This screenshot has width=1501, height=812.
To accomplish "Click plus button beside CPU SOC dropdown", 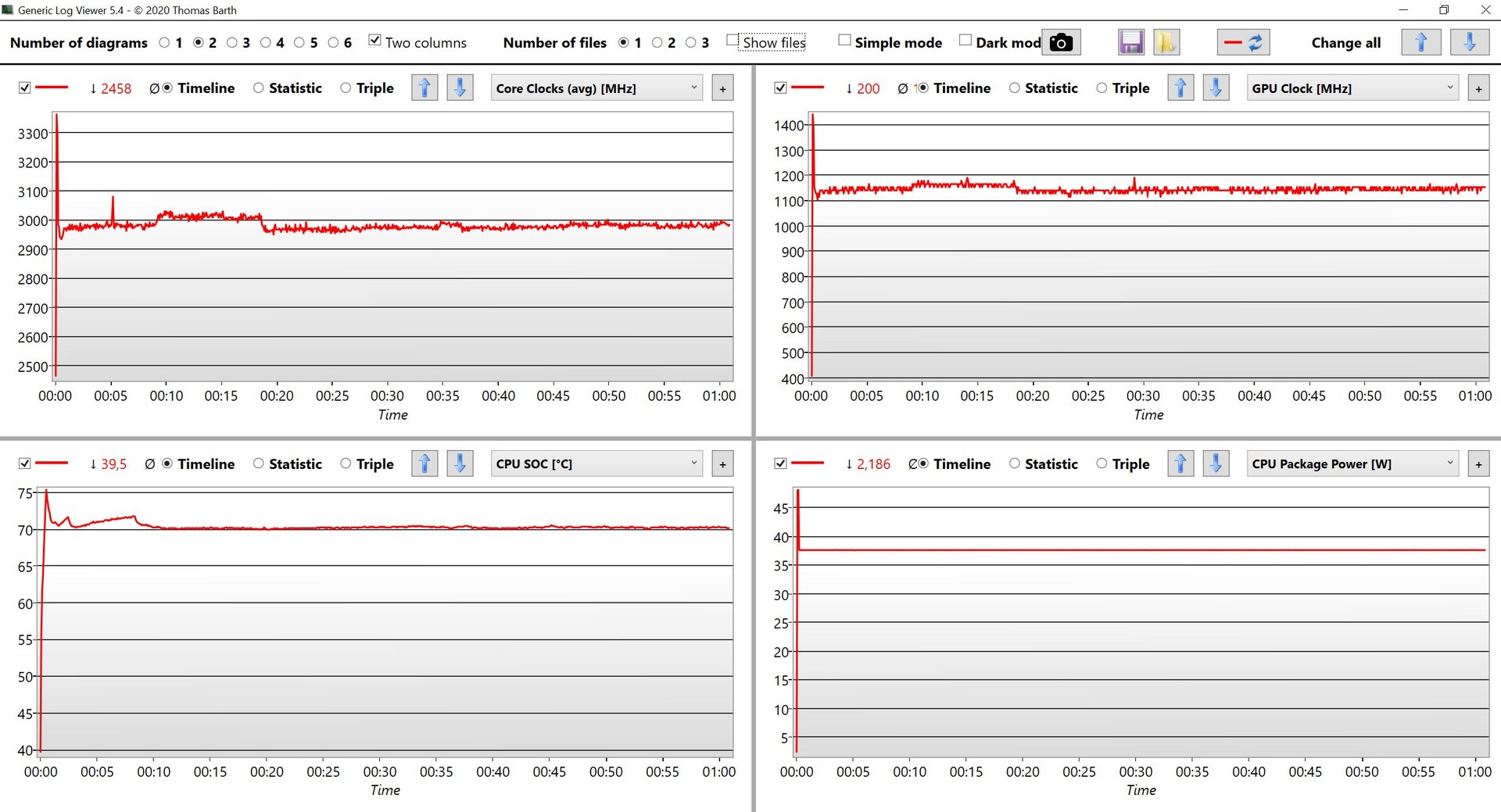I will coord(722,464).
